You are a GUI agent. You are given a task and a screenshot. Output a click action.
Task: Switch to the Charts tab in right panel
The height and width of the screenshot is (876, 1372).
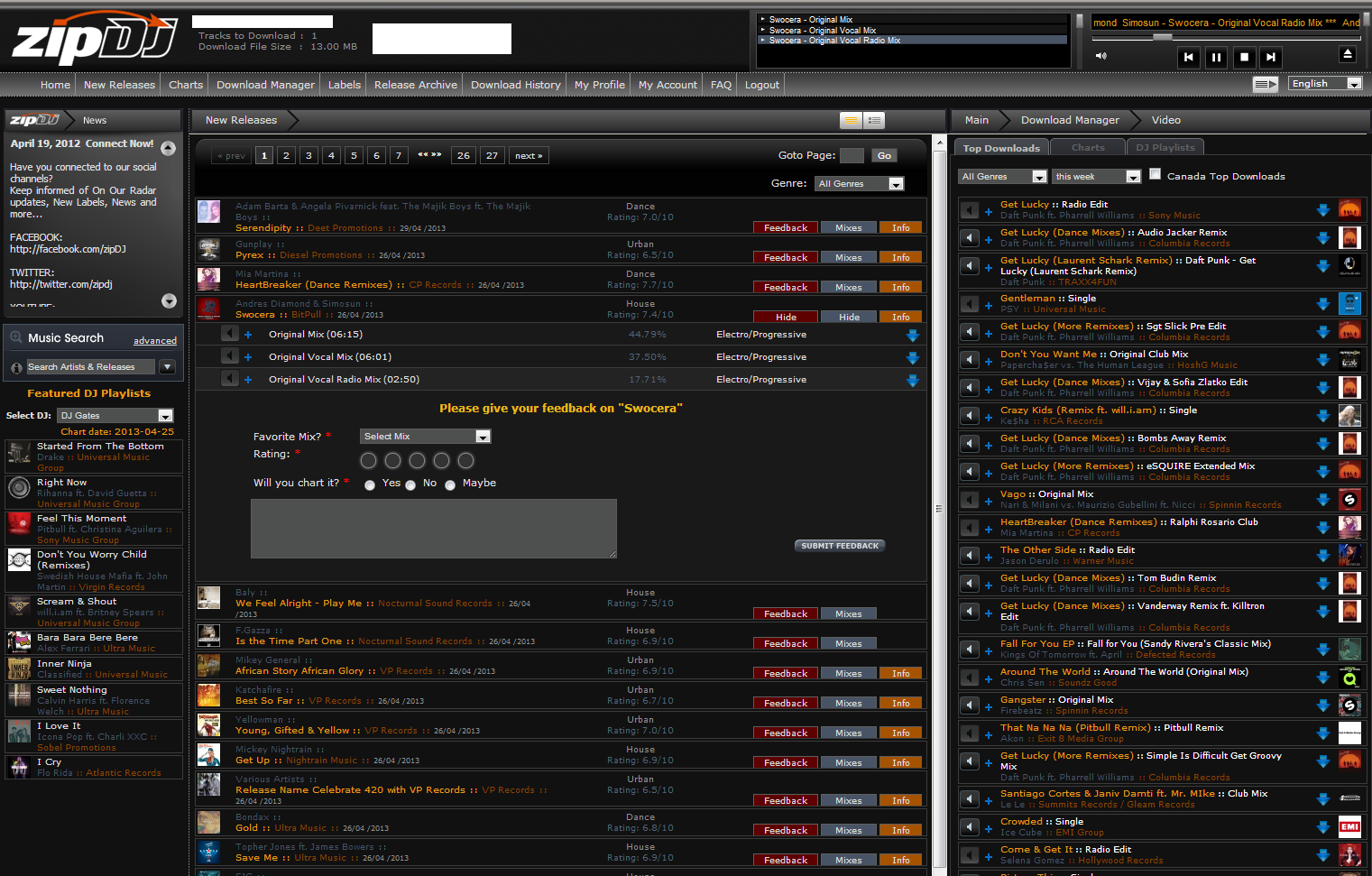1088,147
